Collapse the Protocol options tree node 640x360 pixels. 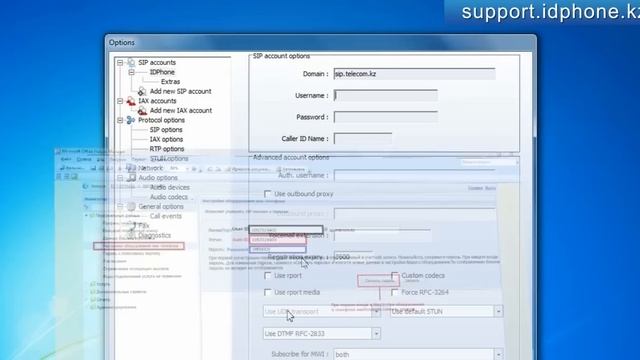pos(120,120)
